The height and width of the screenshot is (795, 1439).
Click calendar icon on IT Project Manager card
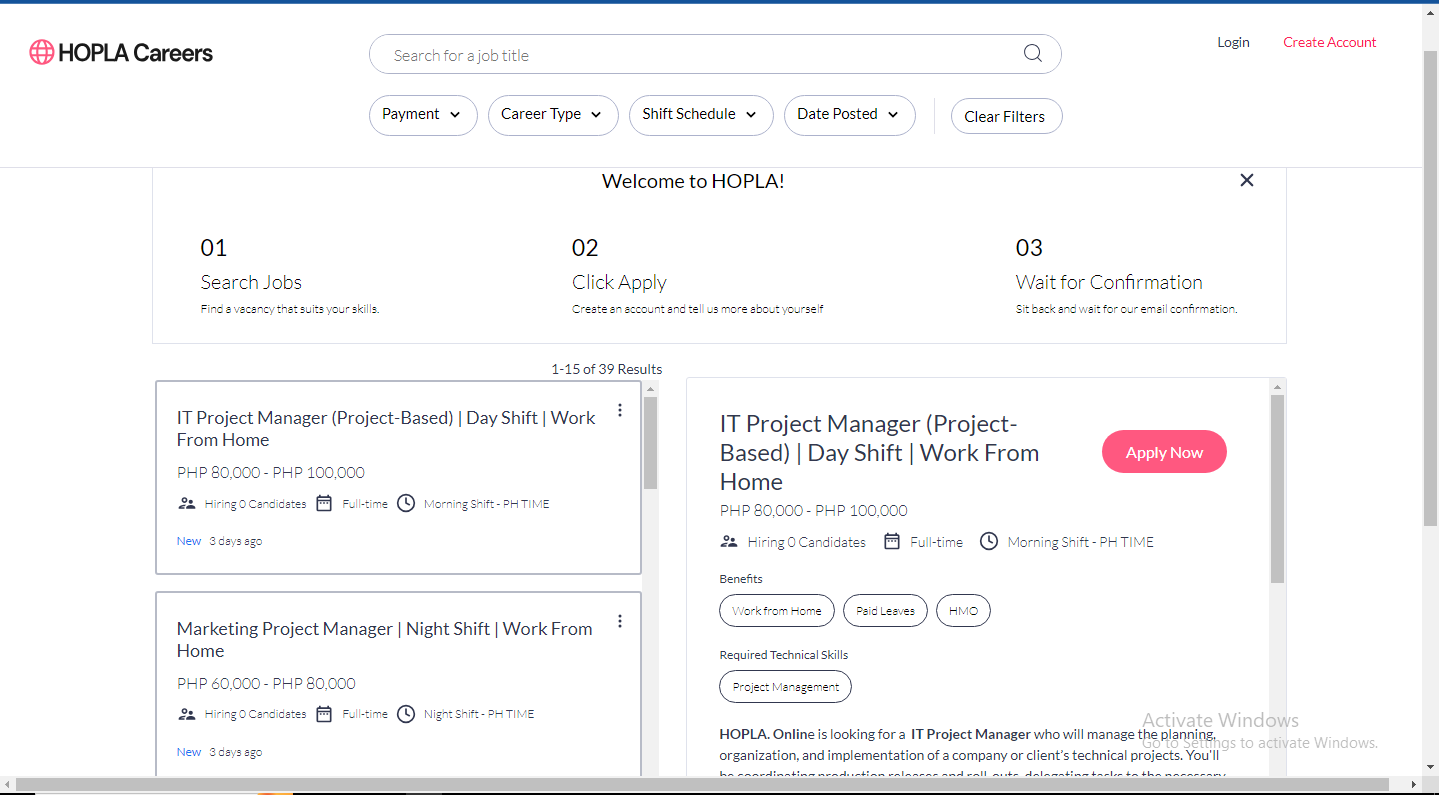tap(324, 503)
